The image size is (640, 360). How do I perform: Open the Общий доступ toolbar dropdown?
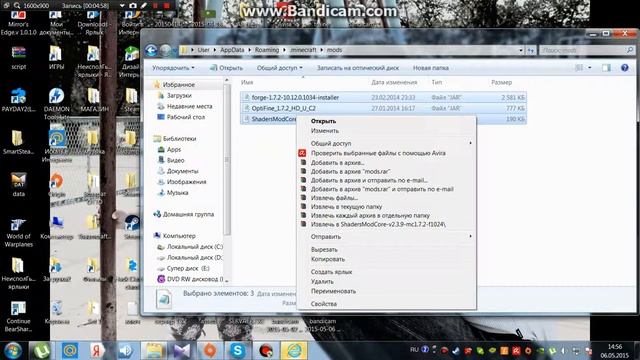(280, 68)
